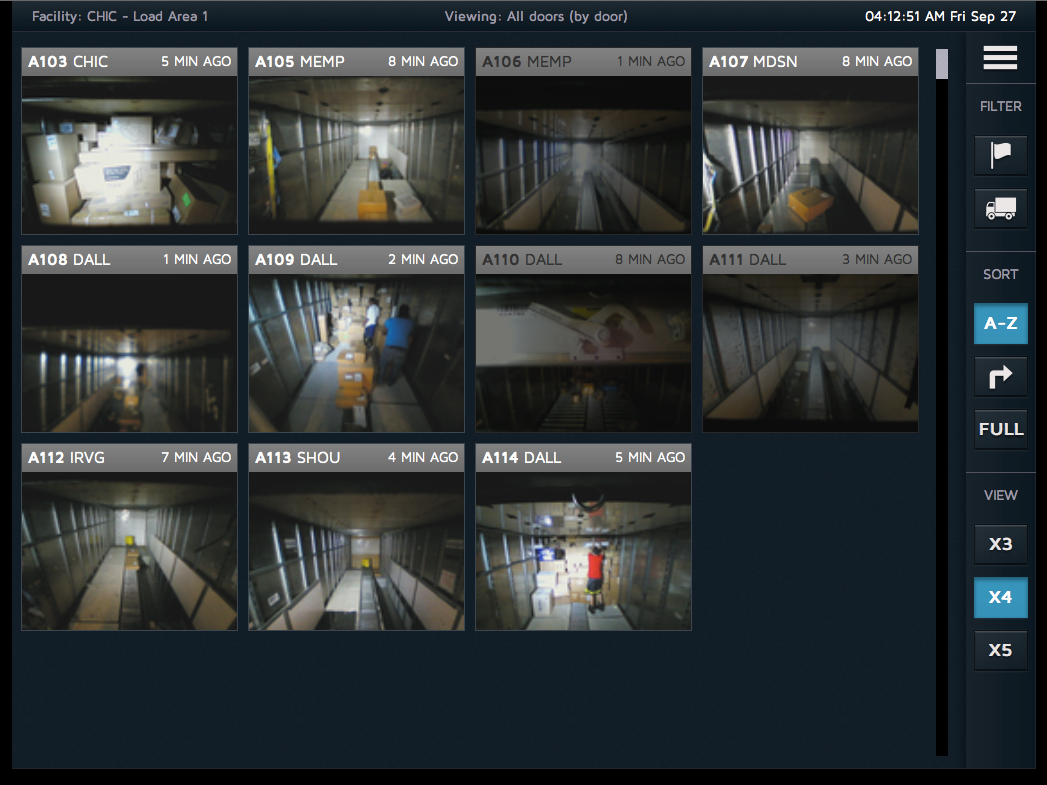This screenshot has height=785, width=1047.
Task: Switch view to X3 columns
Action: click(1000, 544)
